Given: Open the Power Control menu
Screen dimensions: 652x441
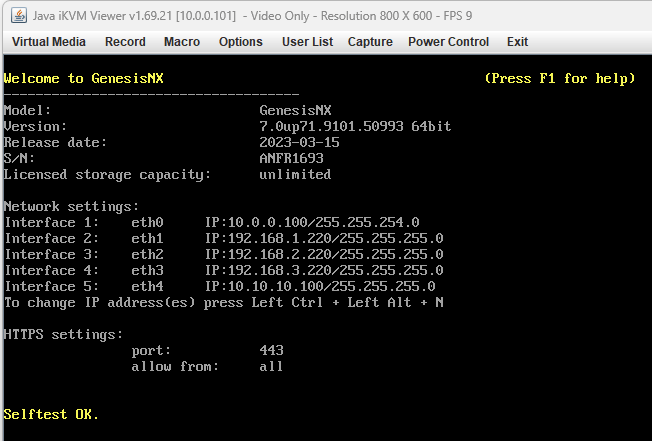Looking at the screenshot, I should [448, 42].
